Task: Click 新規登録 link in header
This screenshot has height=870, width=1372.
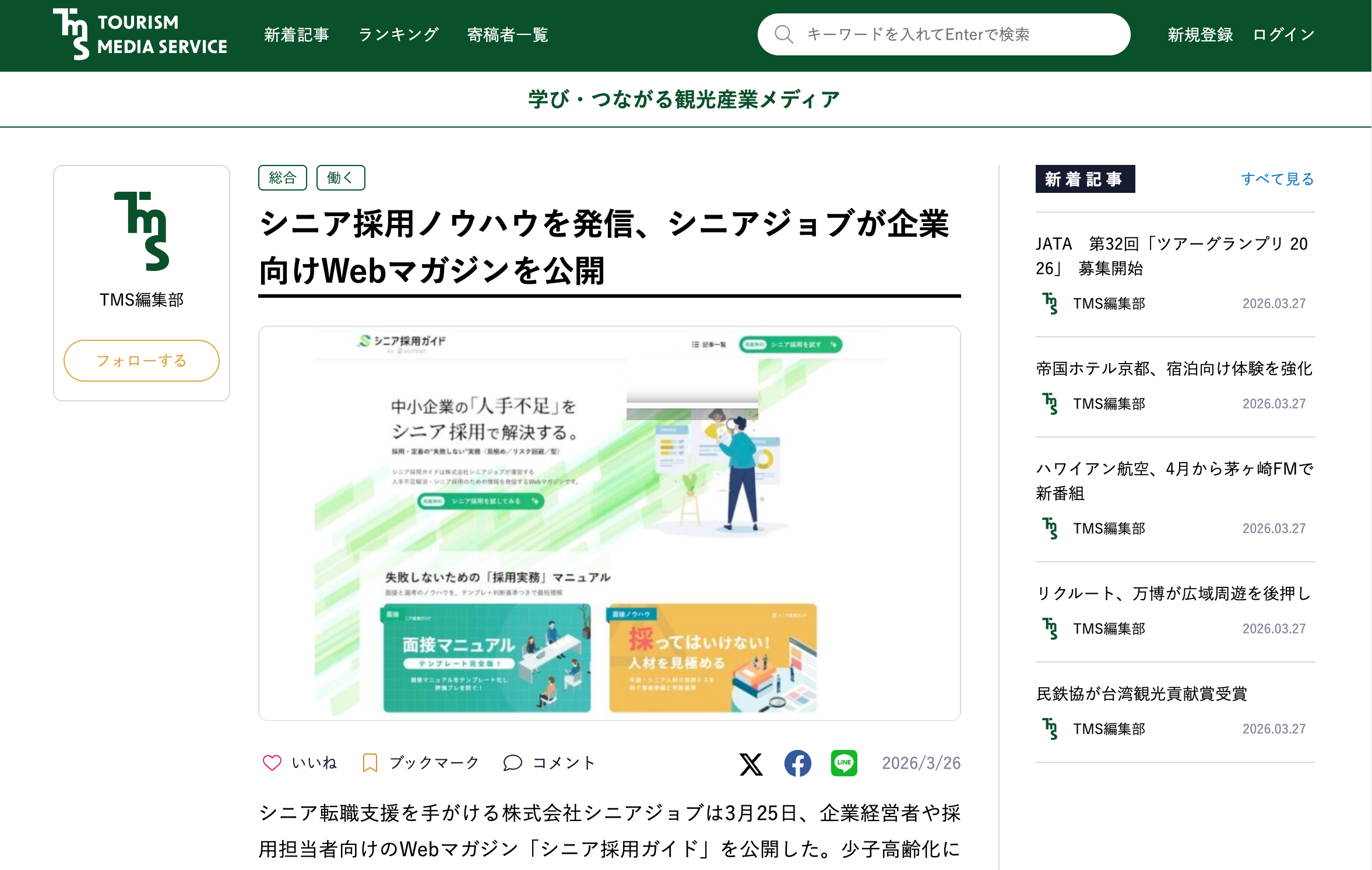Action: tap(1199, 35)
